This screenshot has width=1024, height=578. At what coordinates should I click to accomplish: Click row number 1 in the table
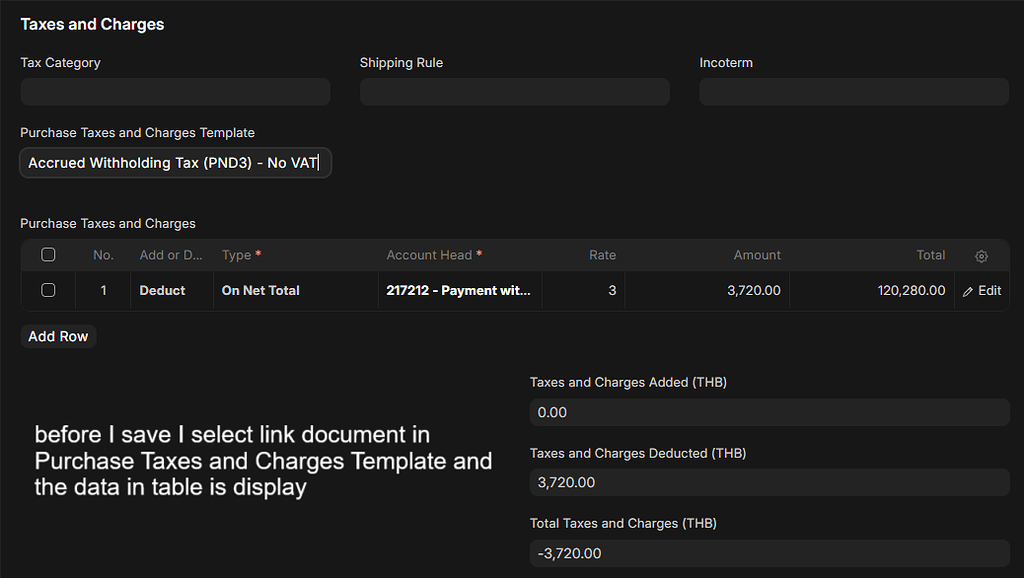pos(103,291)
